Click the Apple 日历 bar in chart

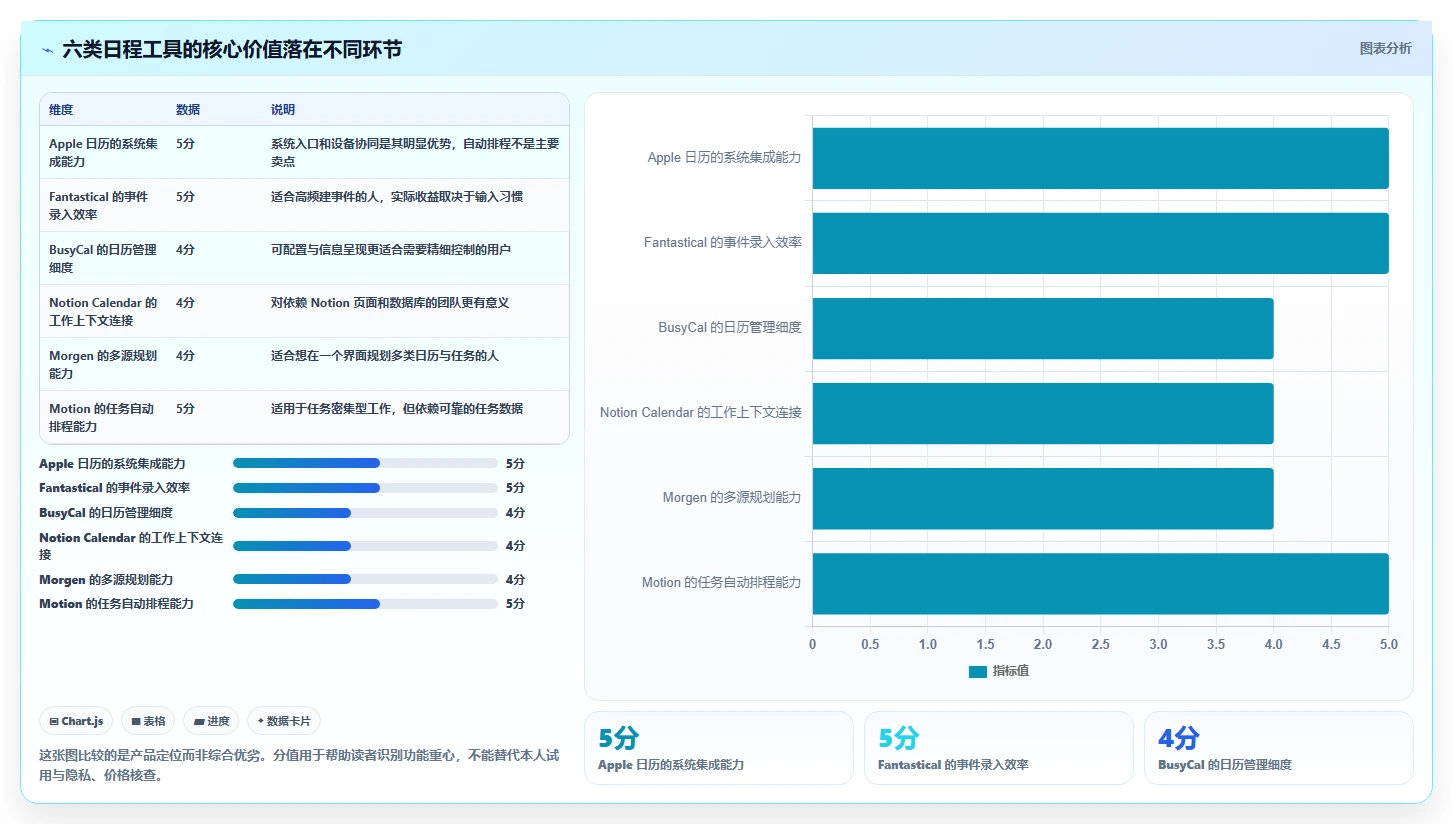1100,158
